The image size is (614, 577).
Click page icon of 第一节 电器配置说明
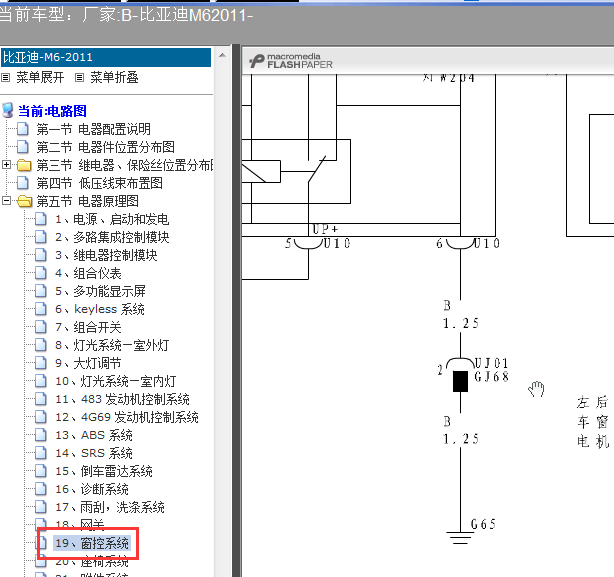point(23,129)
